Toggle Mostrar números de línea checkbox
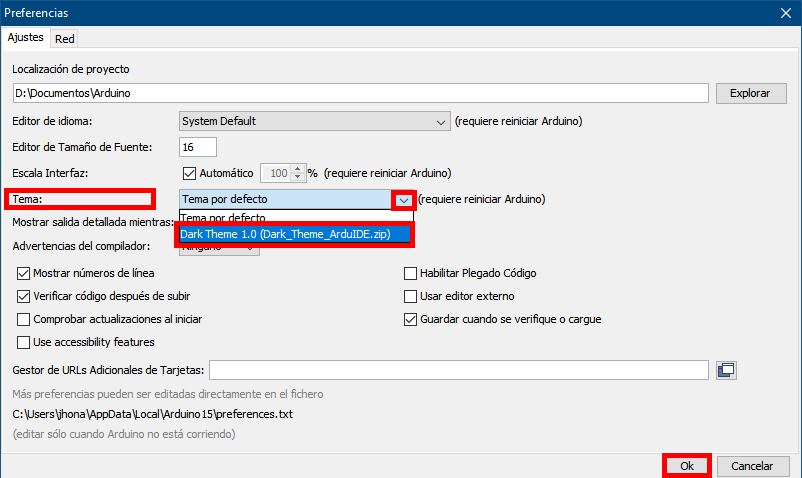This screenshot has width=802, height=478. [x=24, y=274]
